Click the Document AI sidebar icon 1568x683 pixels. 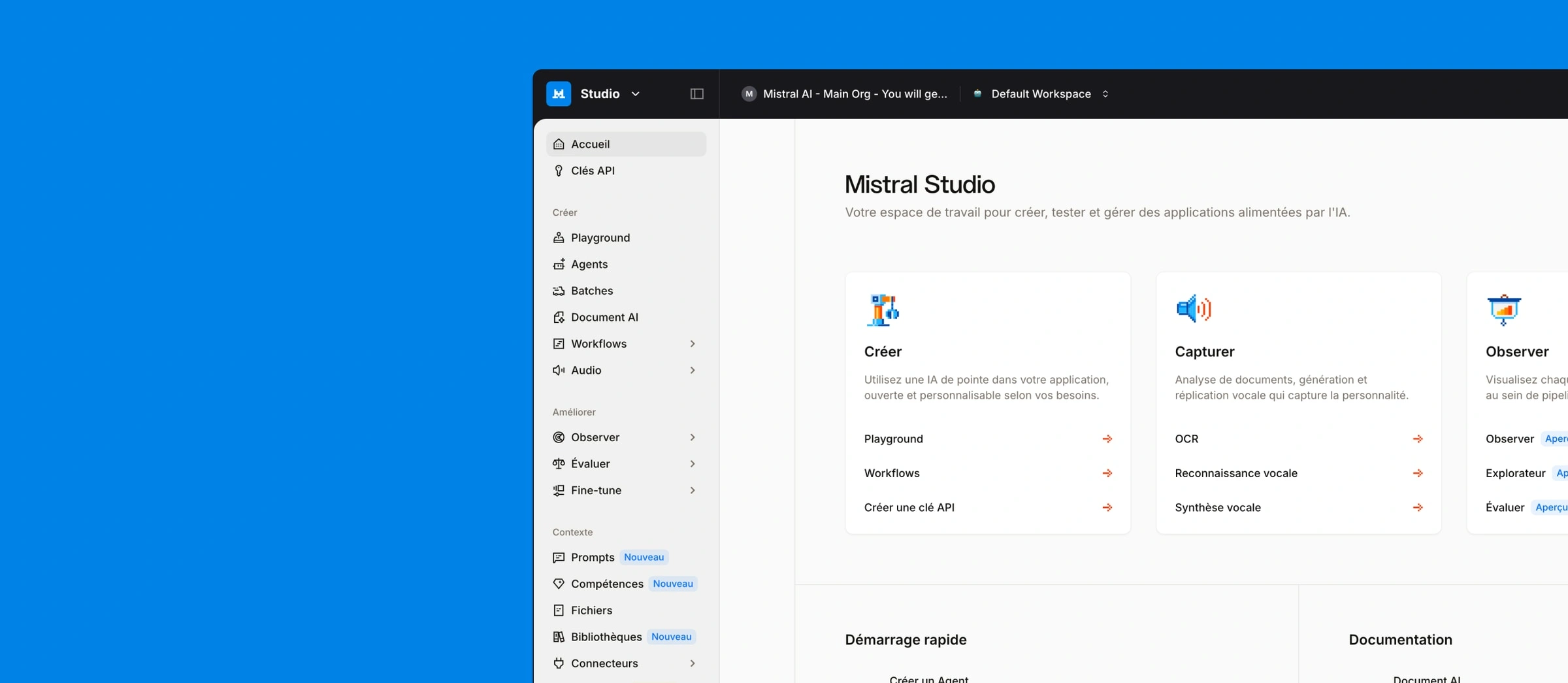(559, 317)
